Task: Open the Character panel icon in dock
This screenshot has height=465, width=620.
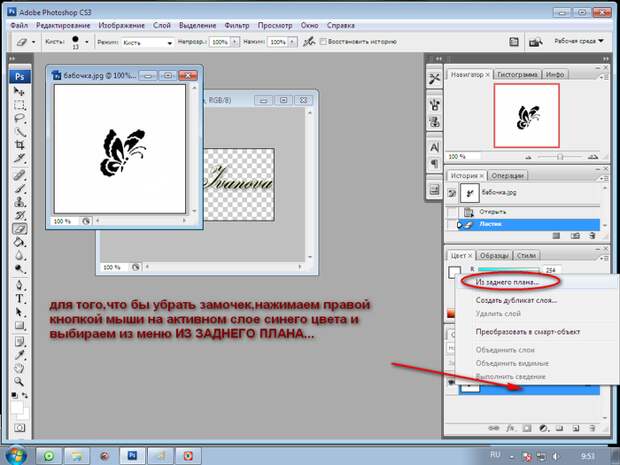Action: pos(434,147)
